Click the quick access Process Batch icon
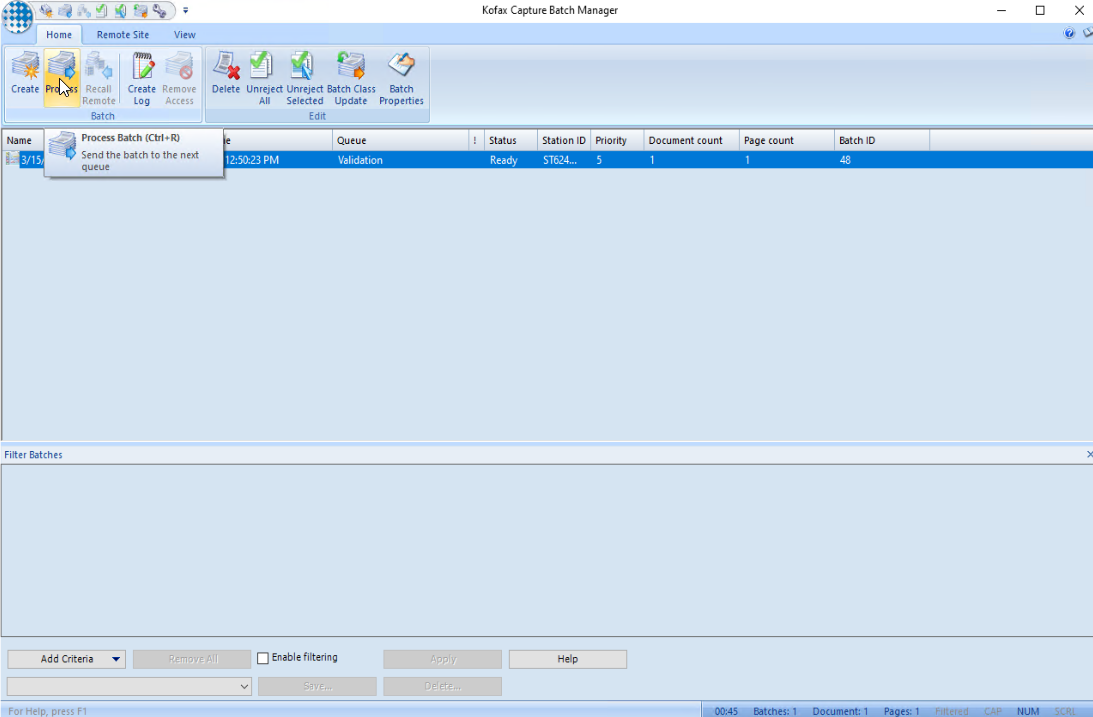1093x717 pixels. (65, 10)
